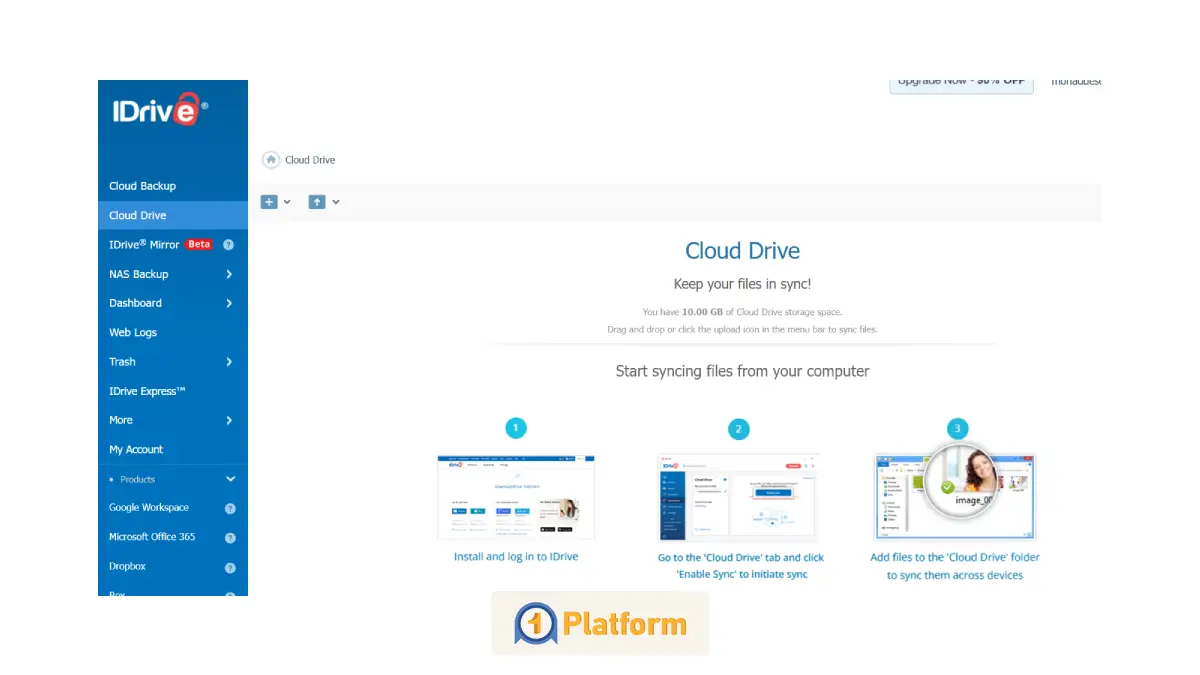Click the help icon beside Google Workspace
Screen dimensions: 1200x675
point(232,507)
